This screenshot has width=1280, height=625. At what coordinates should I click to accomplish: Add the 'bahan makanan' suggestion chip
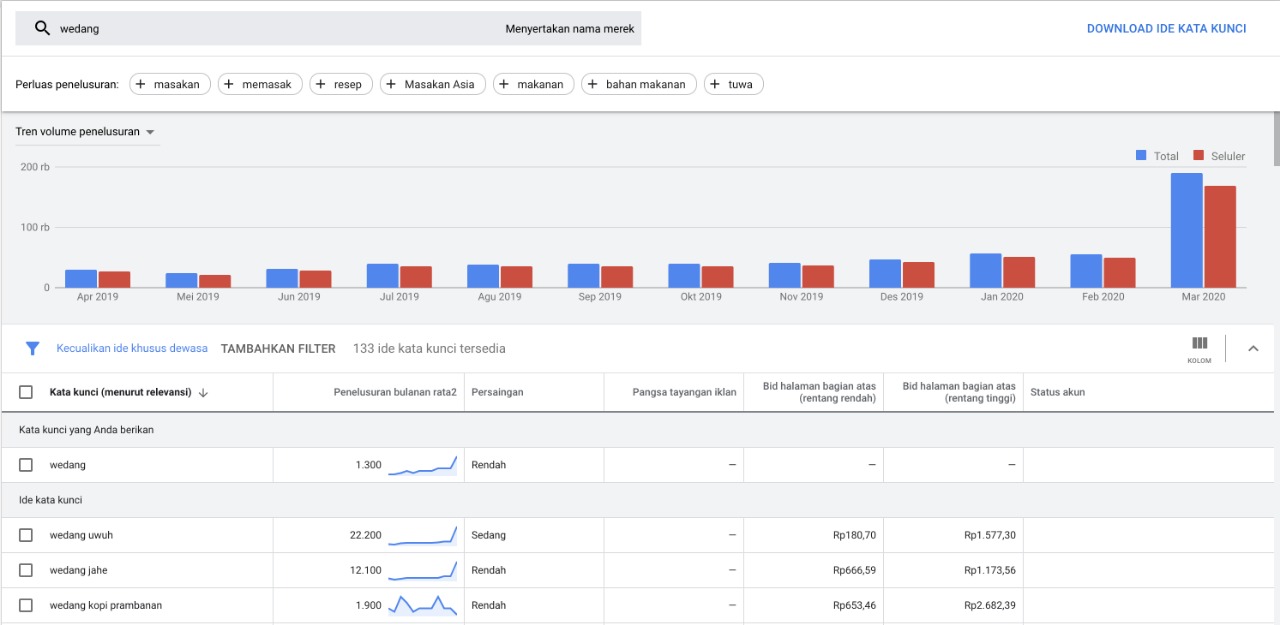638,85
